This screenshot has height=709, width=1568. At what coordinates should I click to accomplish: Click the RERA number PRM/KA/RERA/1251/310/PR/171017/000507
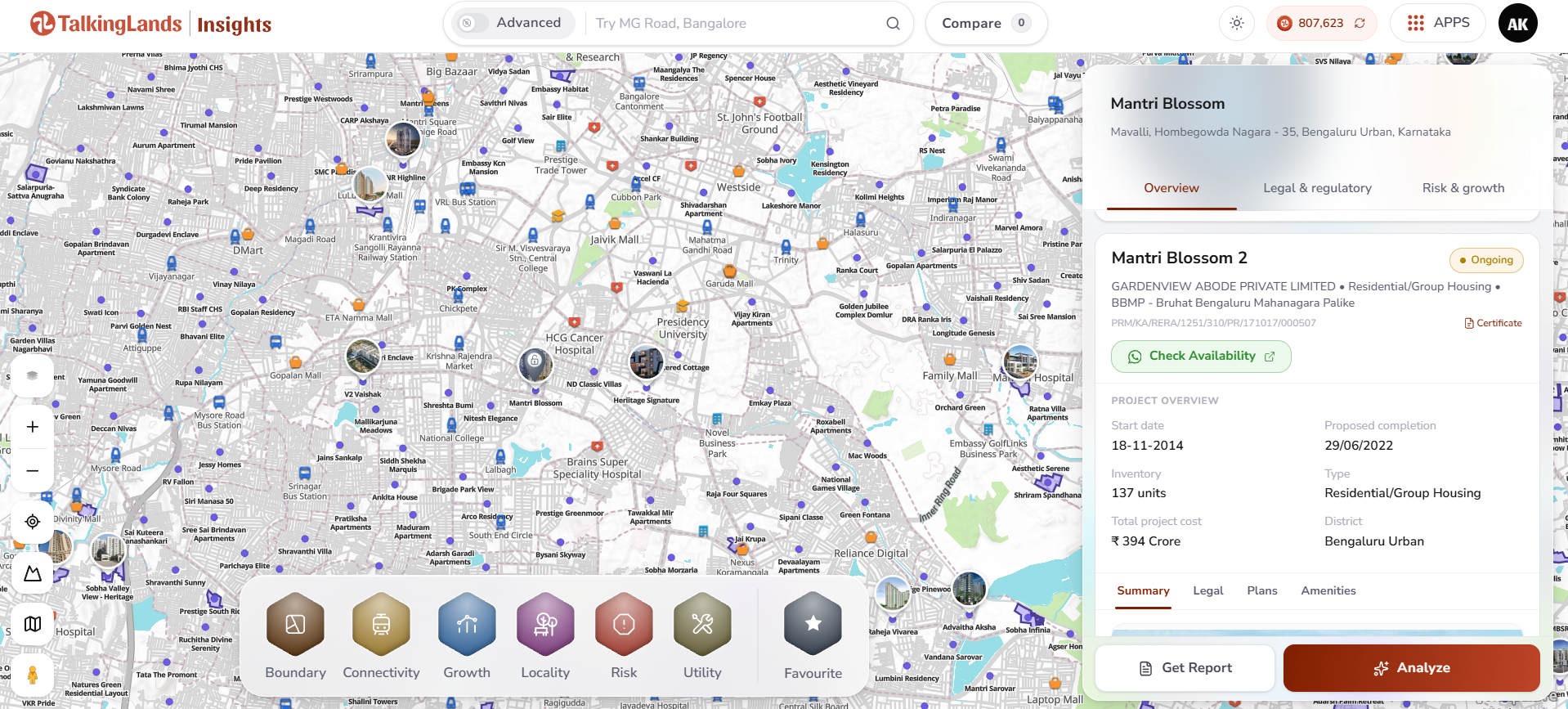pos(1213,323)
